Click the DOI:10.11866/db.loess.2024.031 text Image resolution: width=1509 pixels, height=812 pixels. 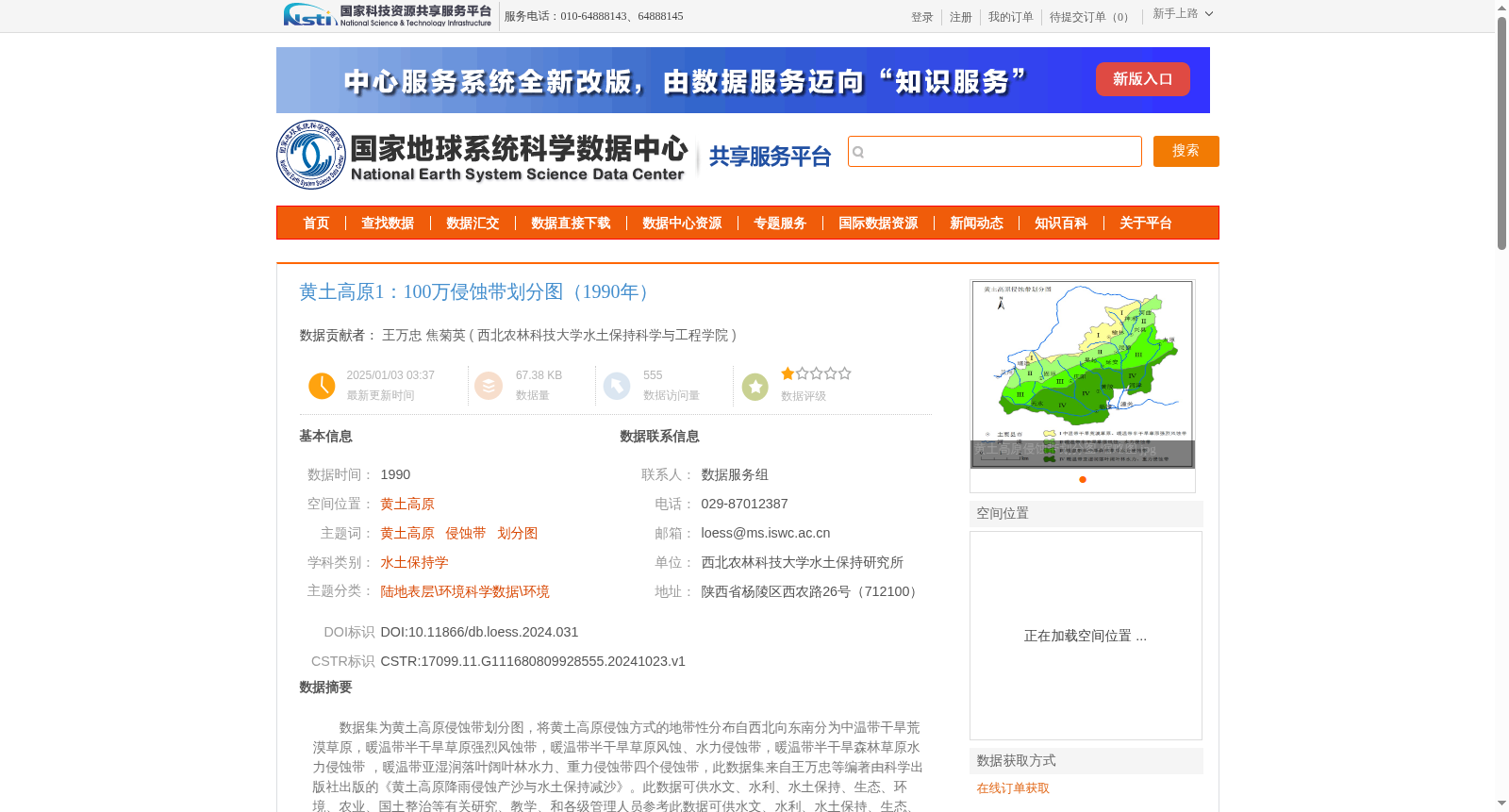(x=479, y=633)
